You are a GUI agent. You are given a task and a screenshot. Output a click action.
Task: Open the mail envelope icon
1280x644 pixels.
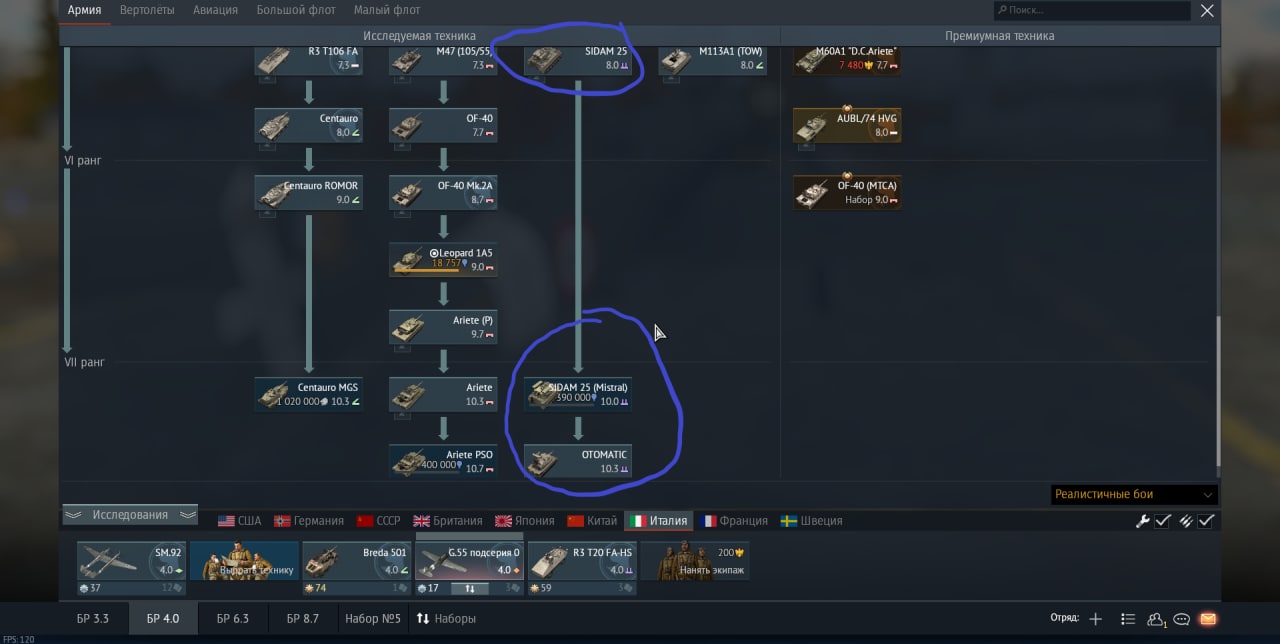[1208, 619]
